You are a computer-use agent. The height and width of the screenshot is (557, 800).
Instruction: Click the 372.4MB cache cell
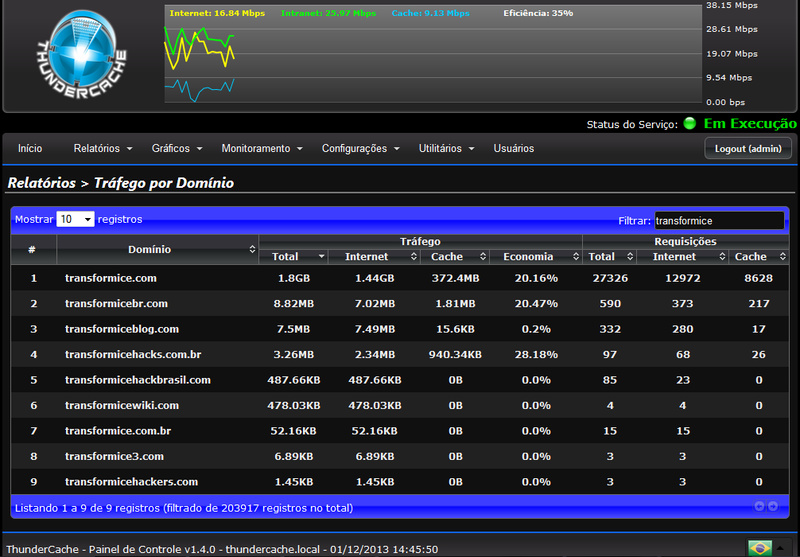[x=455, y=278]
